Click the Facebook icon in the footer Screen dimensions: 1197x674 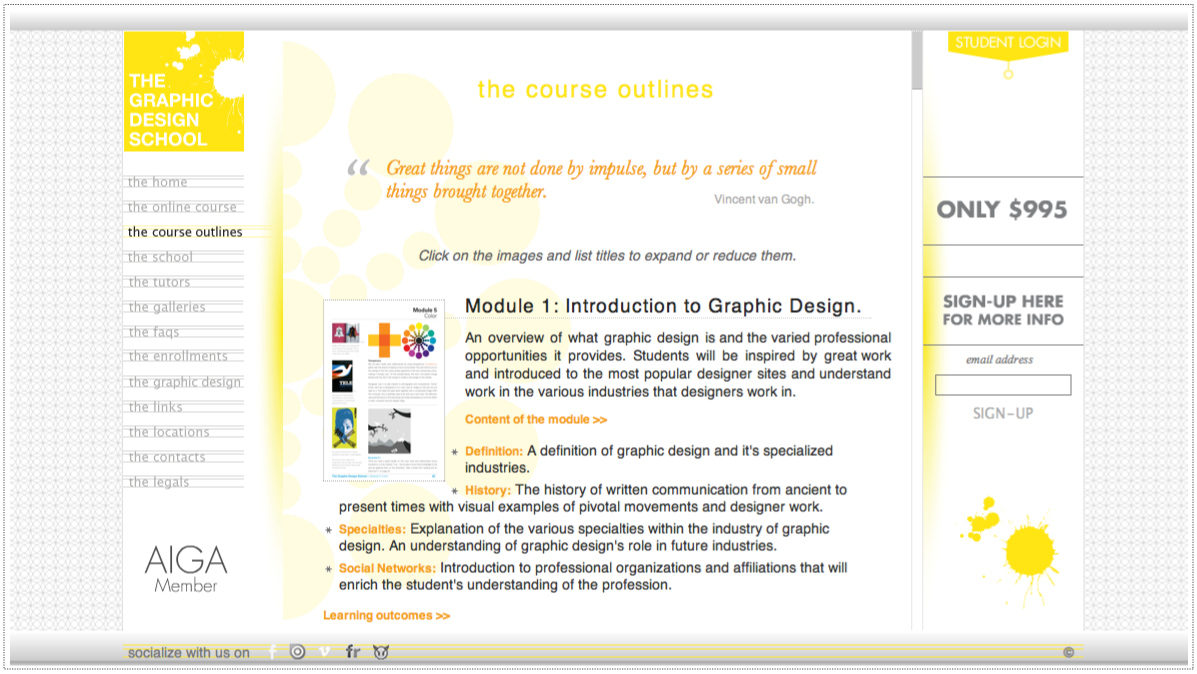click(273, 652)
